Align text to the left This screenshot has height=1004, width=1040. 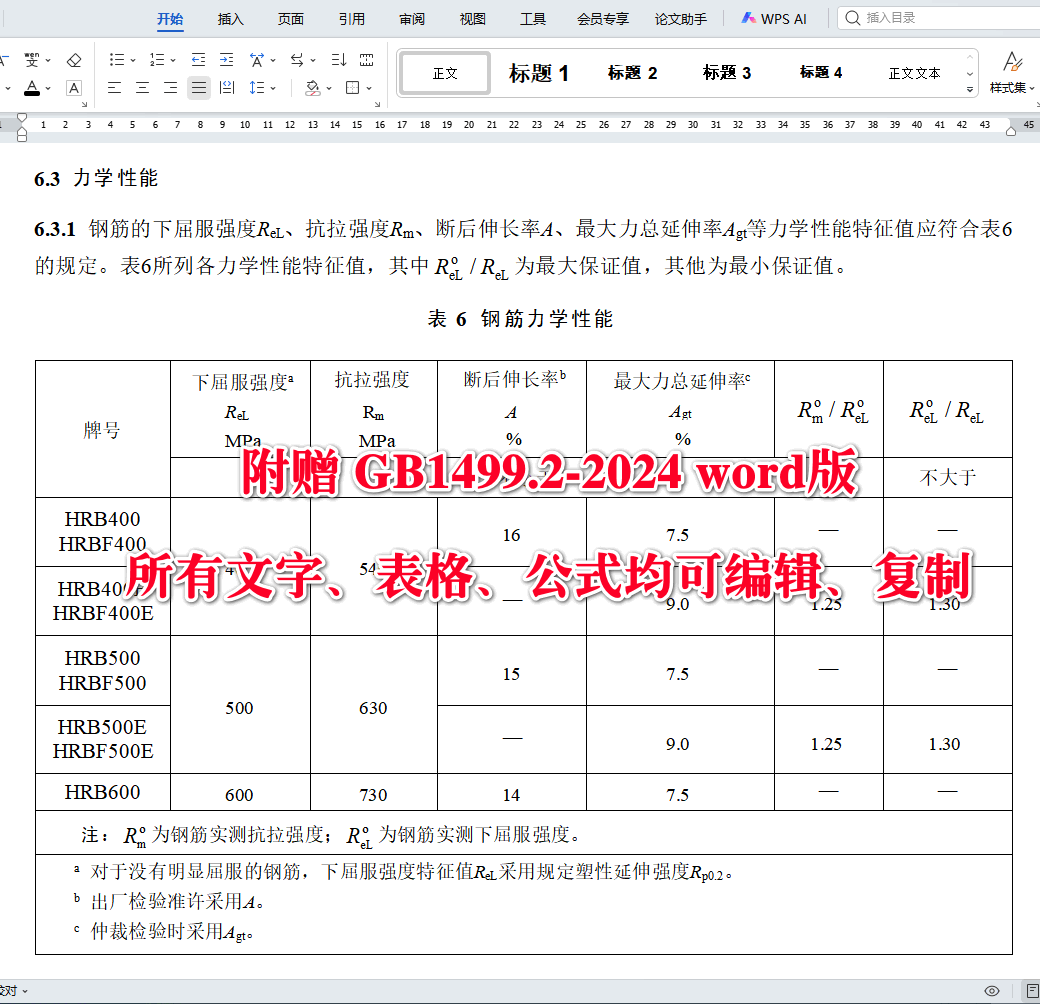114,88
